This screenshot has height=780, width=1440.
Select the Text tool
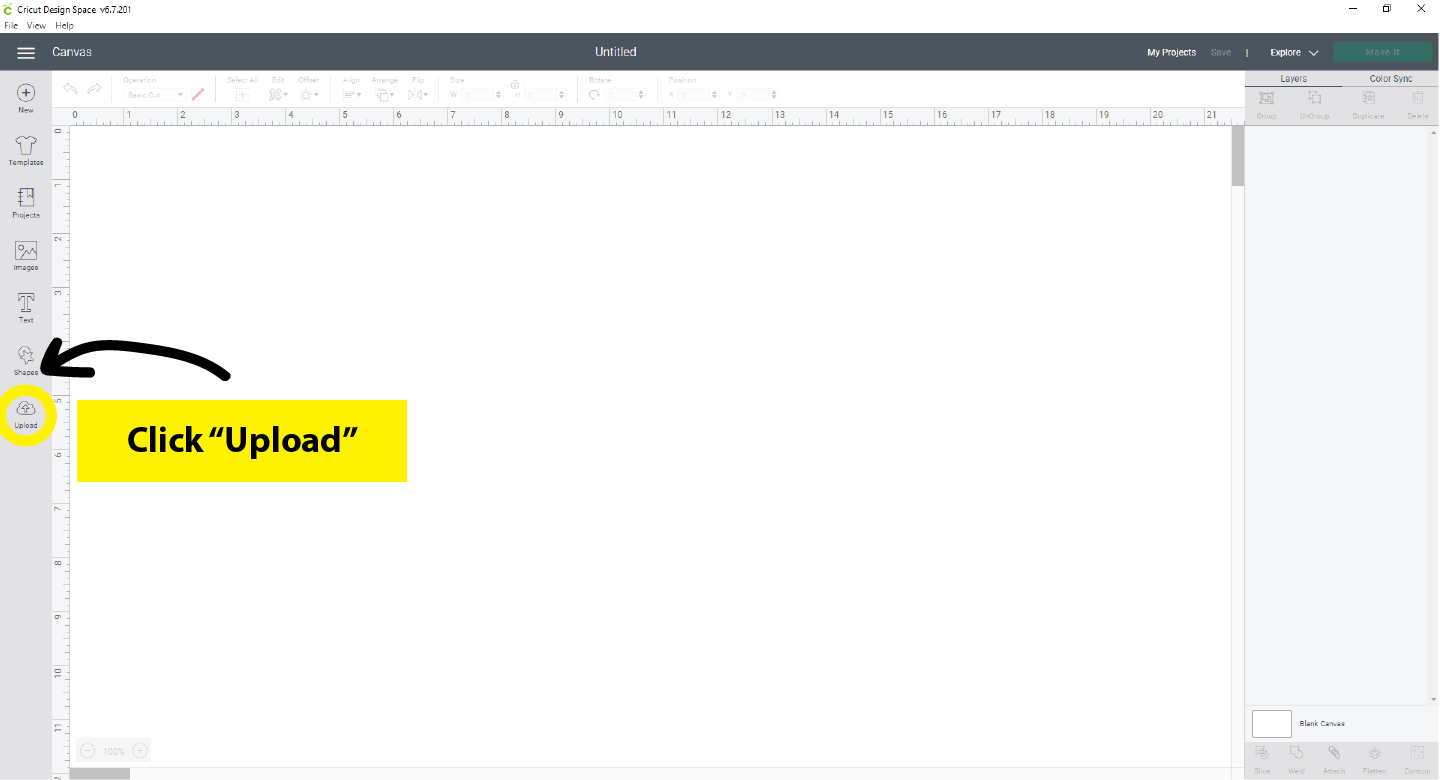click(26, 308)
